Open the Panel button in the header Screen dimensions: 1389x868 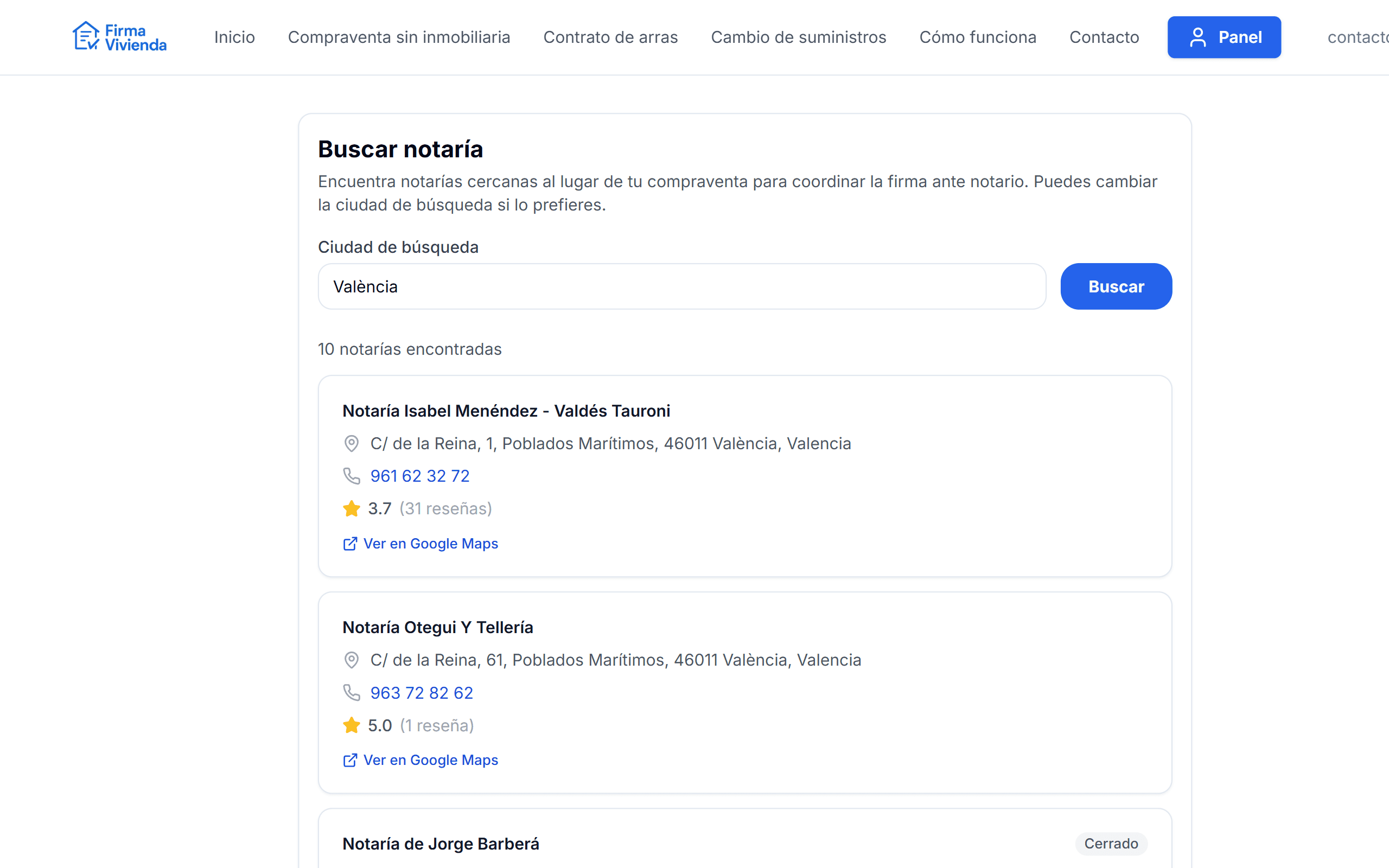[1224, 37]
